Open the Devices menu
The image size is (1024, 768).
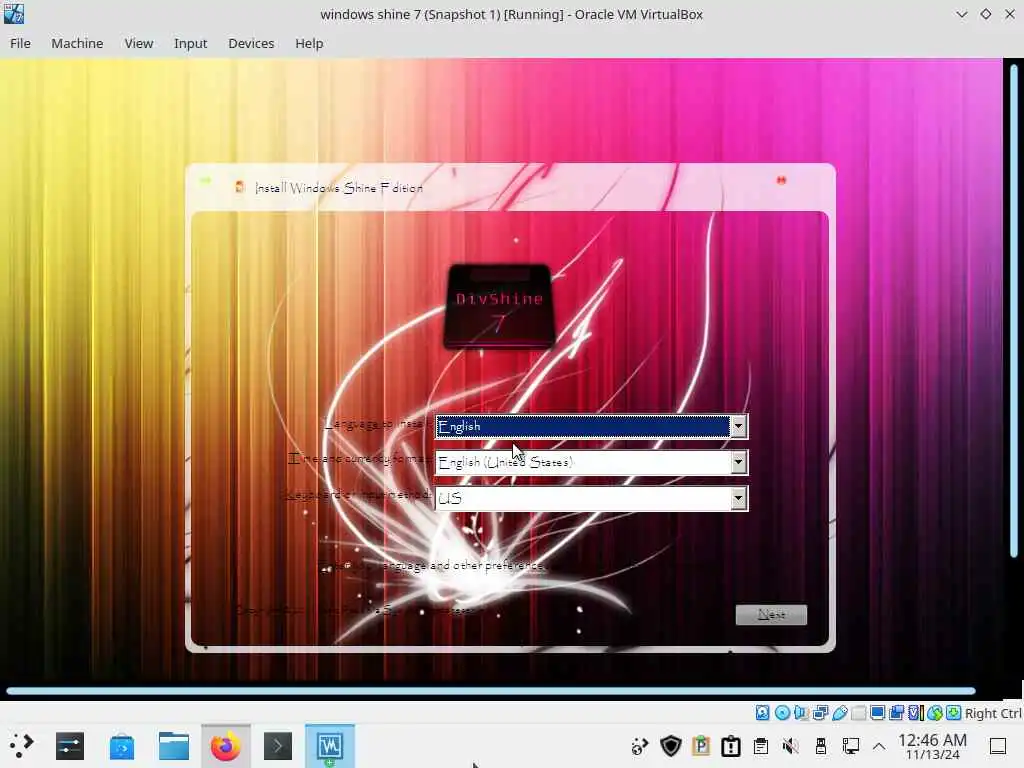[x=251, y=43]
